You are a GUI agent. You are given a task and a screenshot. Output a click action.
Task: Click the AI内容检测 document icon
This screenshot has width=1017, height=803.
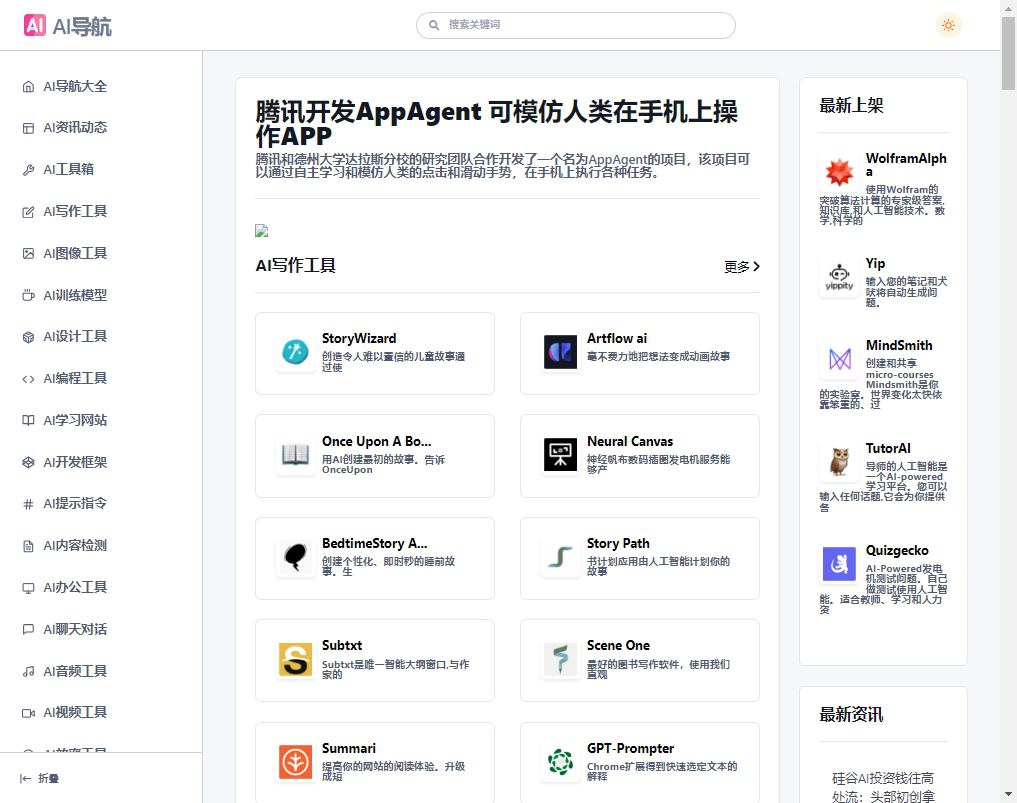pyautogui.click(x=28, y=546)
